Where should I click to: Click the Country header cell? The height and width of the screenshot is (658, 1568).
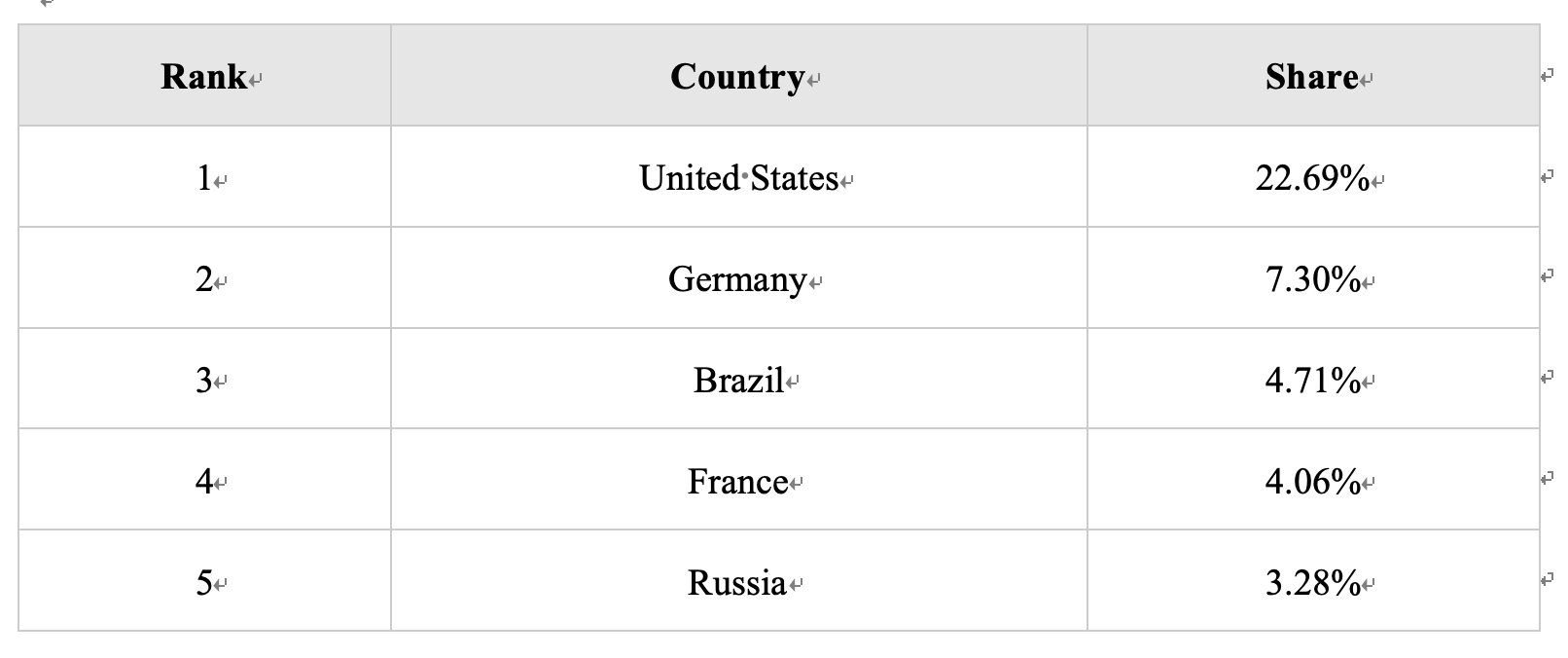(x=739, y=76)
